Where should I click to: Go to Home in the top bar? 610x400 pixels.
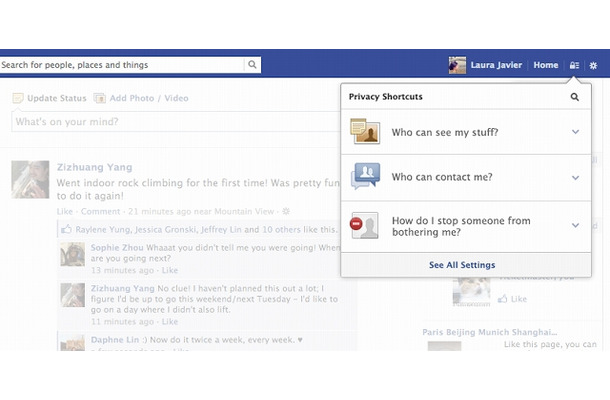(x=546, y=65)
